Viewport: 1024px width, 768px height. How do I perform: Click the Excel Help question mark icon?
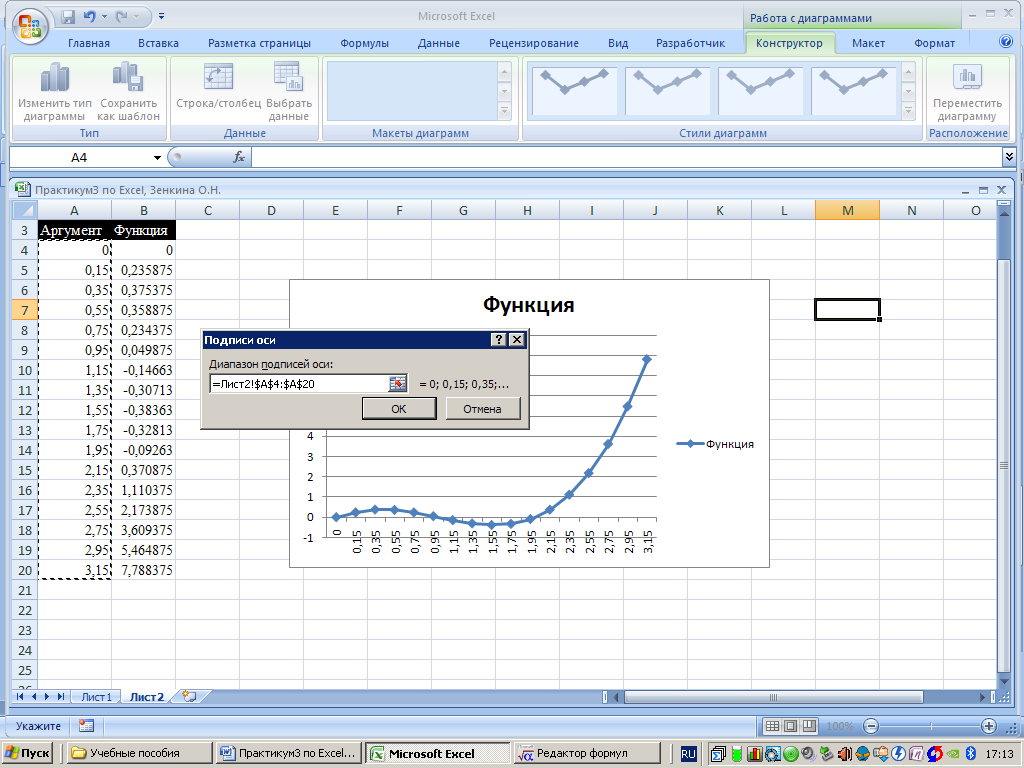(1006, 42)
